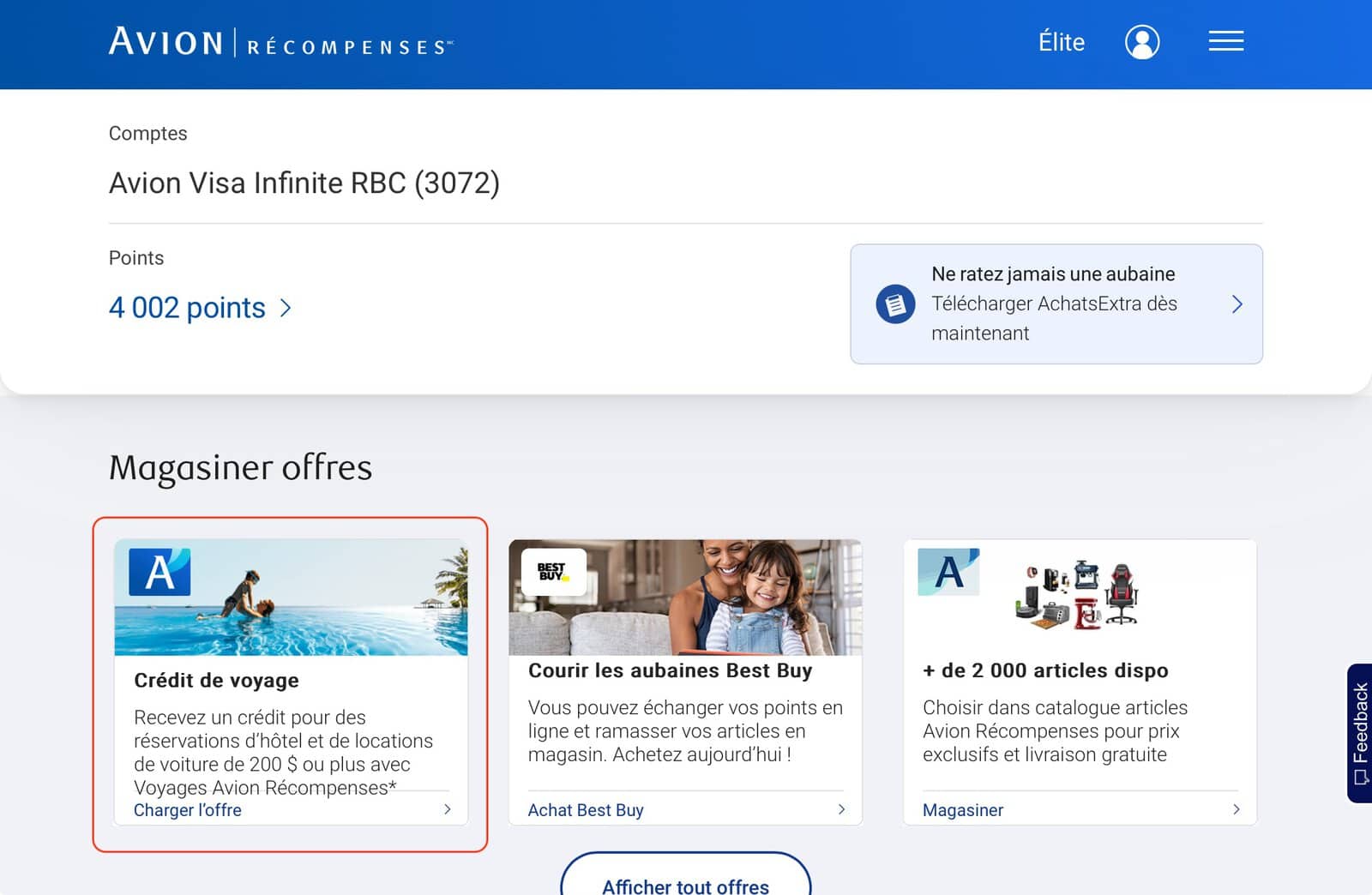The image size is (1372, 895).
Task: Open the user profile icon
Action: (1142, 41)
